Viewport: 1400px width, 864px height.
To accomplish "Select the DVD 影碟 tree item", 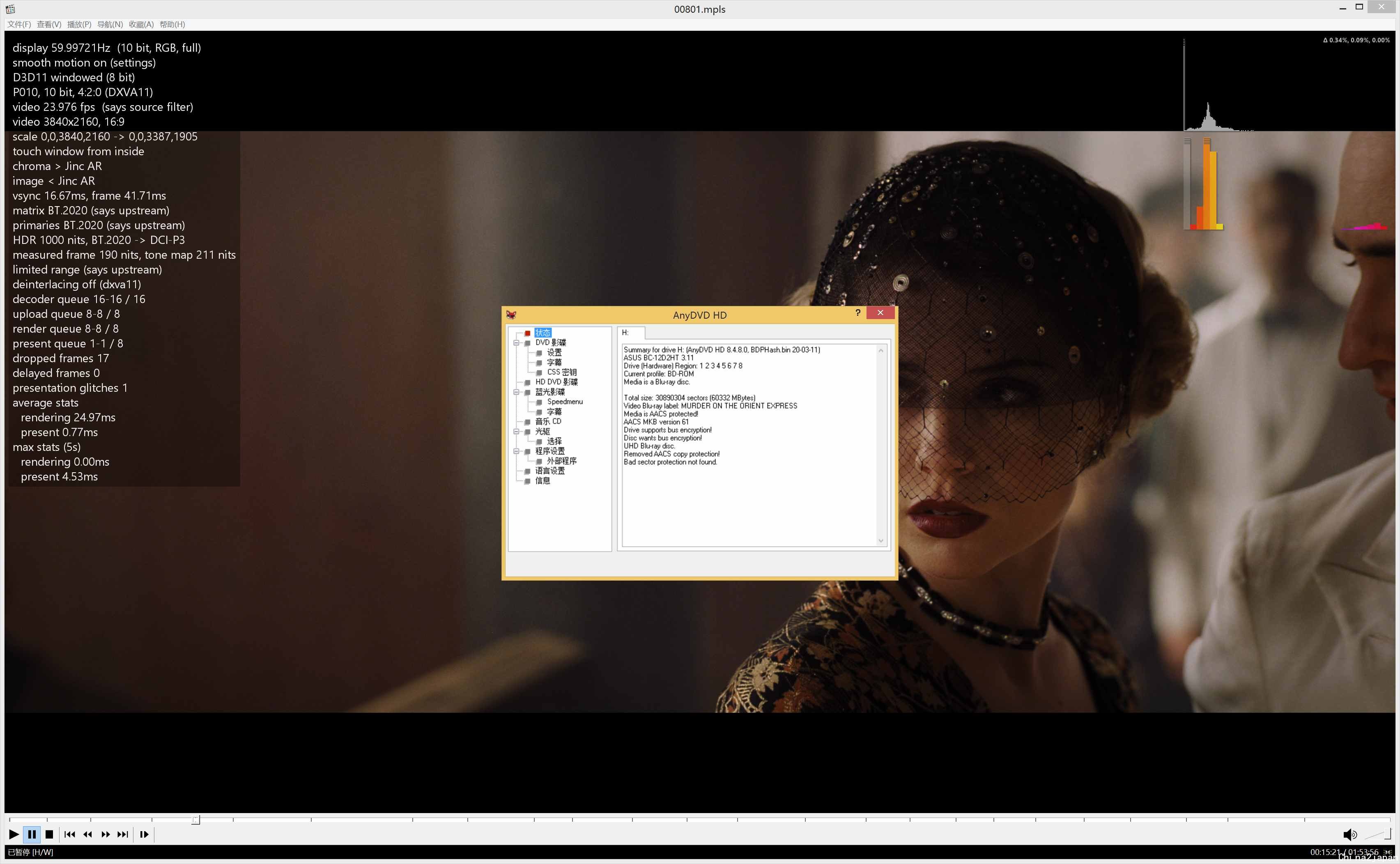I will coord(550,343).
